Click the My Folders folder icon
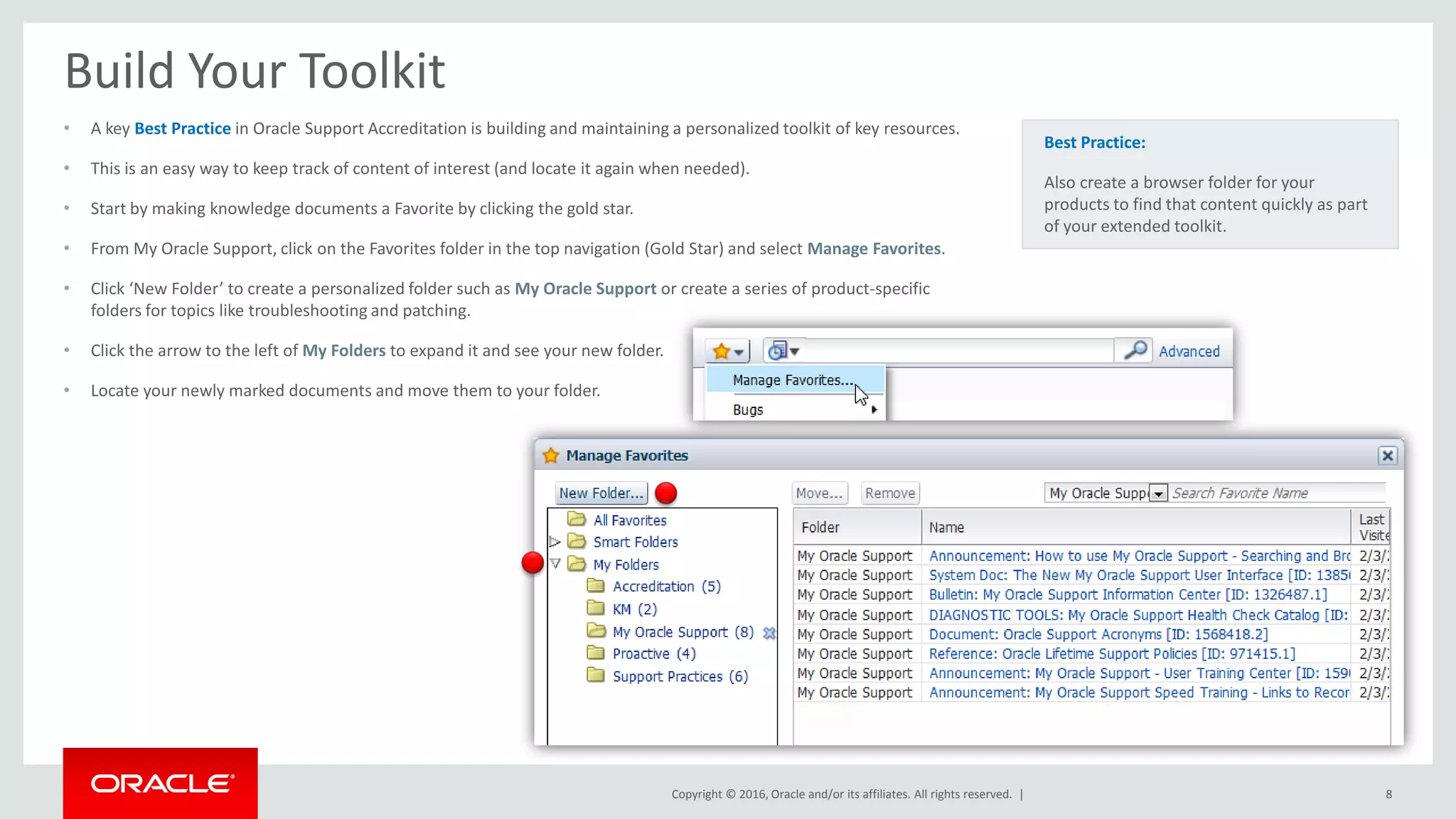 coord(577,564)
